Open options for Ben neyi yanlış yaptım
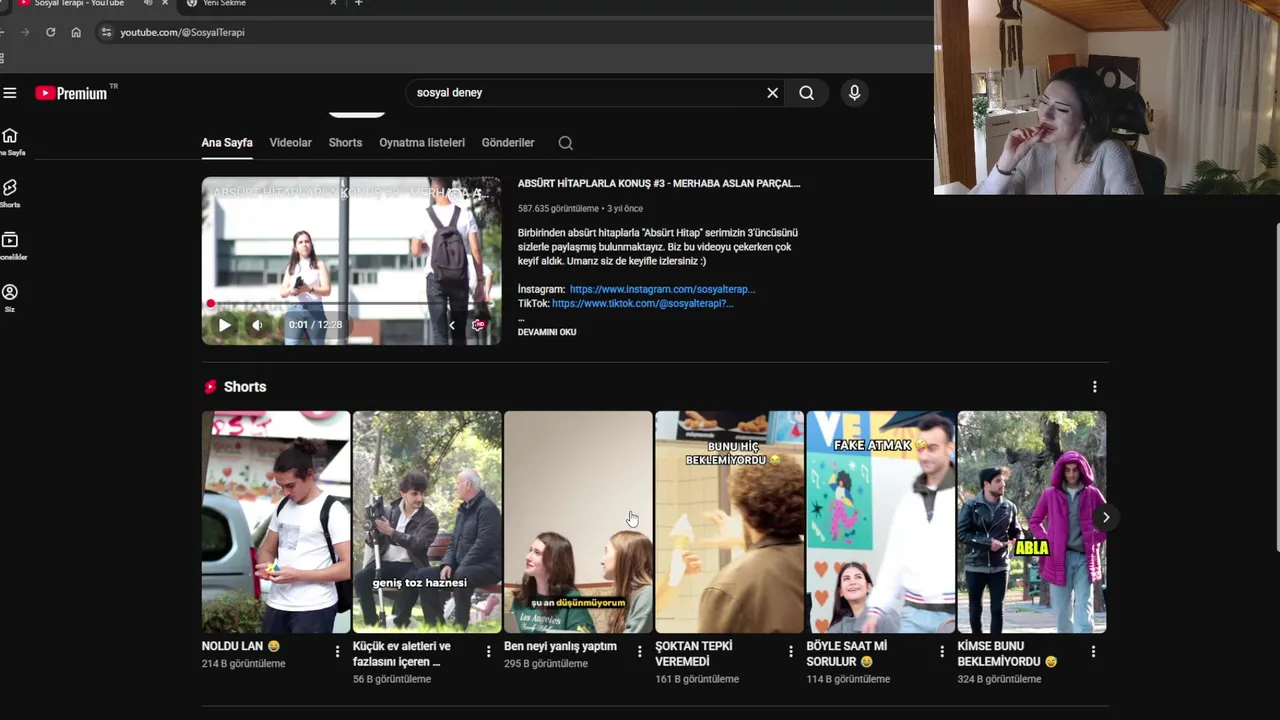Image resolution: width=1280 pixels, height=720 pixels. (640, 651)
